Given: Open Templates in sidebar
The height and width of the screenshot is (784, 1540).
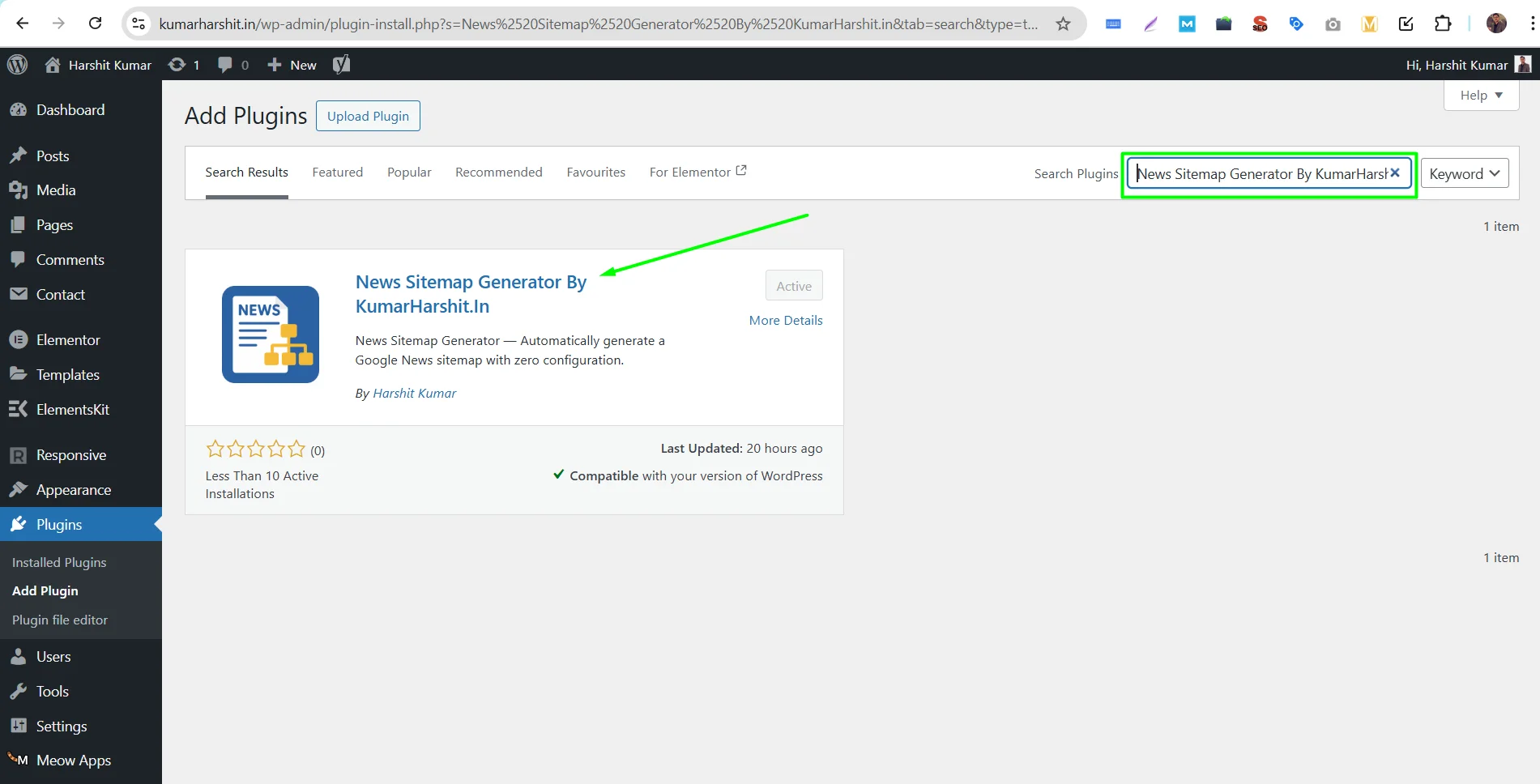Looking at the screenshot, I should pyautogui.click(x=81, y=375).
